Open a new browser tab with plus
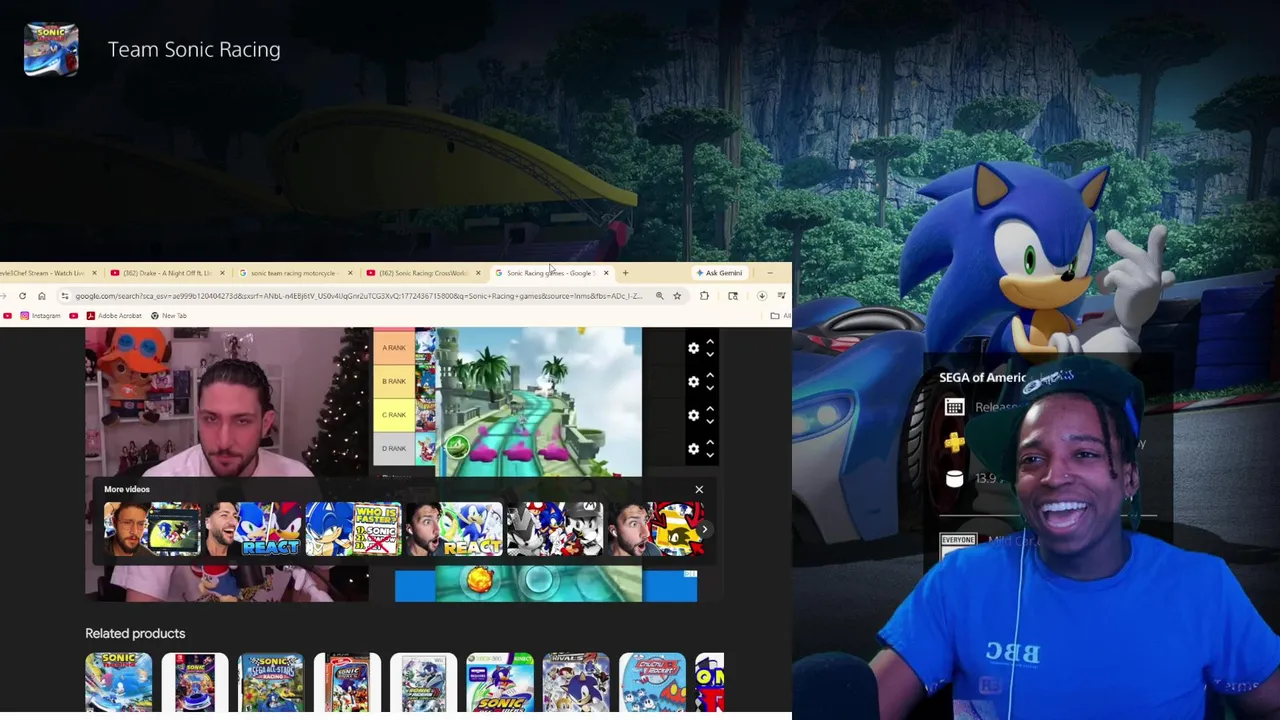The width and height of the screenshot is (1280, 720). coord(625,273)
